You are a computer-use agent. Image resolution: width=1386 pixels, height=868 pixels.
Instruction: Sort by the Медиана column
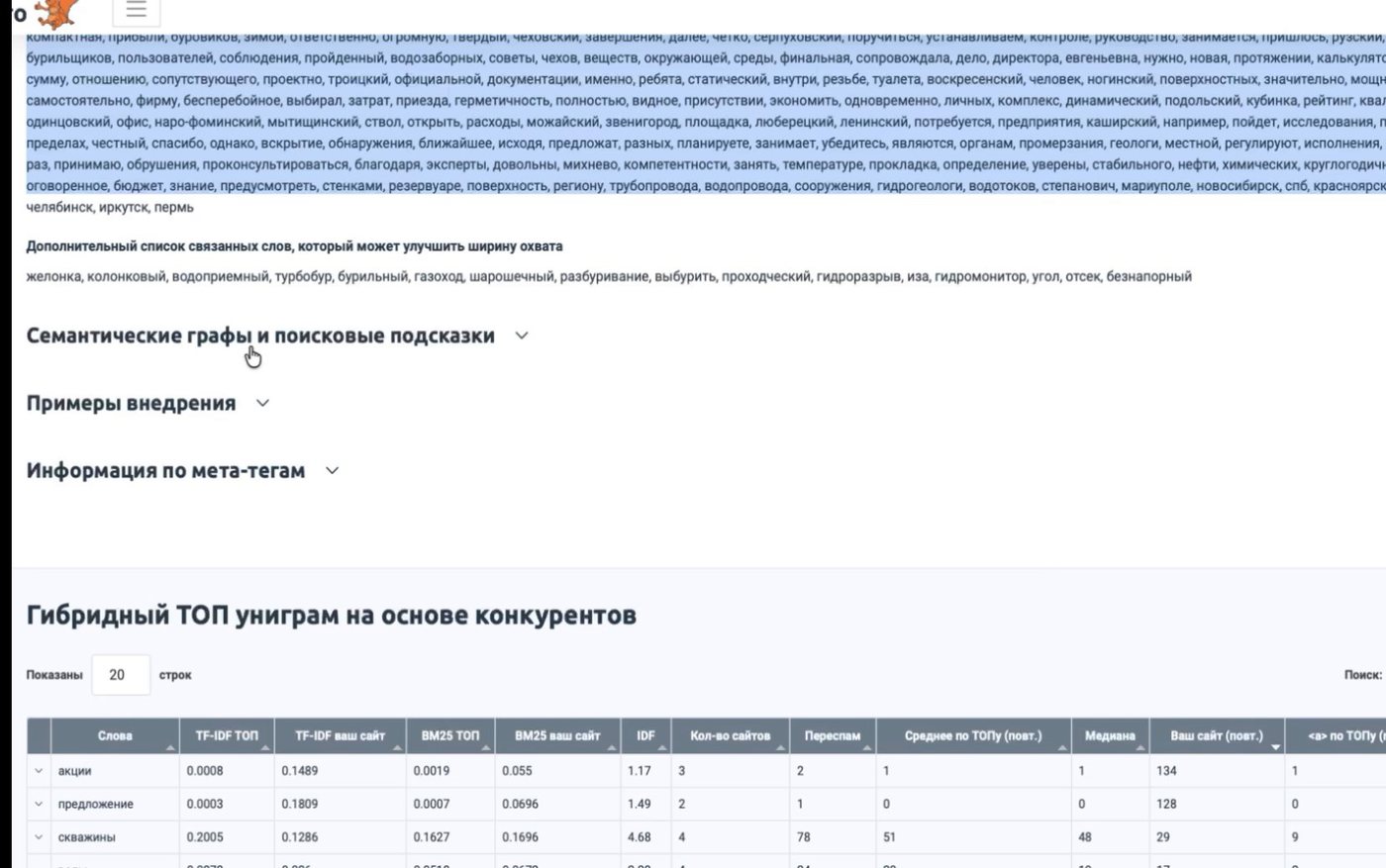1110,735
